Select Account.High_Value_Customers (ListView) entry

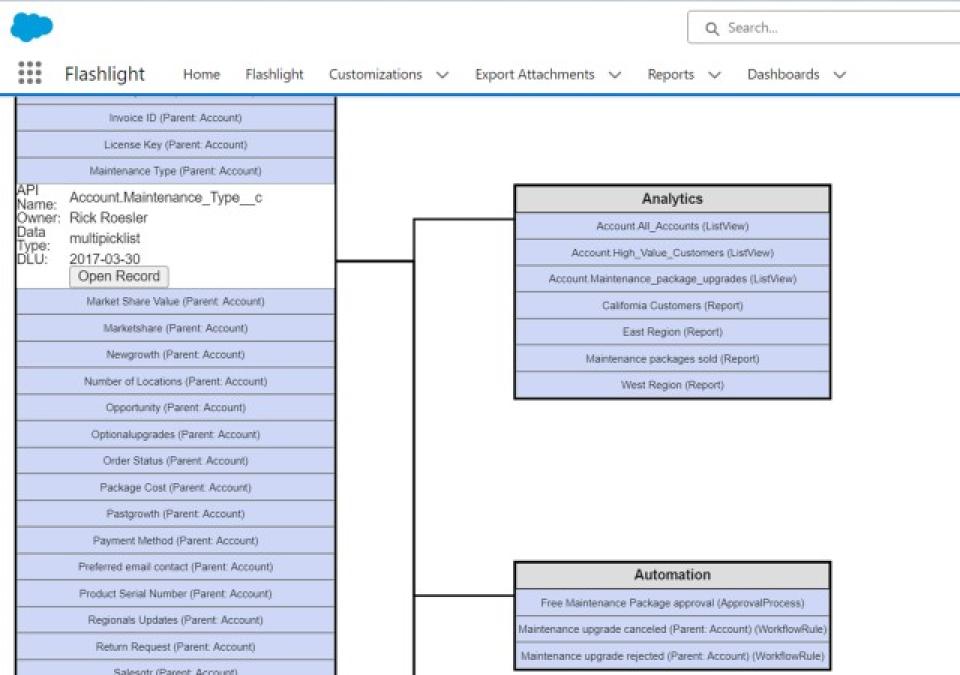tap(672, 252)
